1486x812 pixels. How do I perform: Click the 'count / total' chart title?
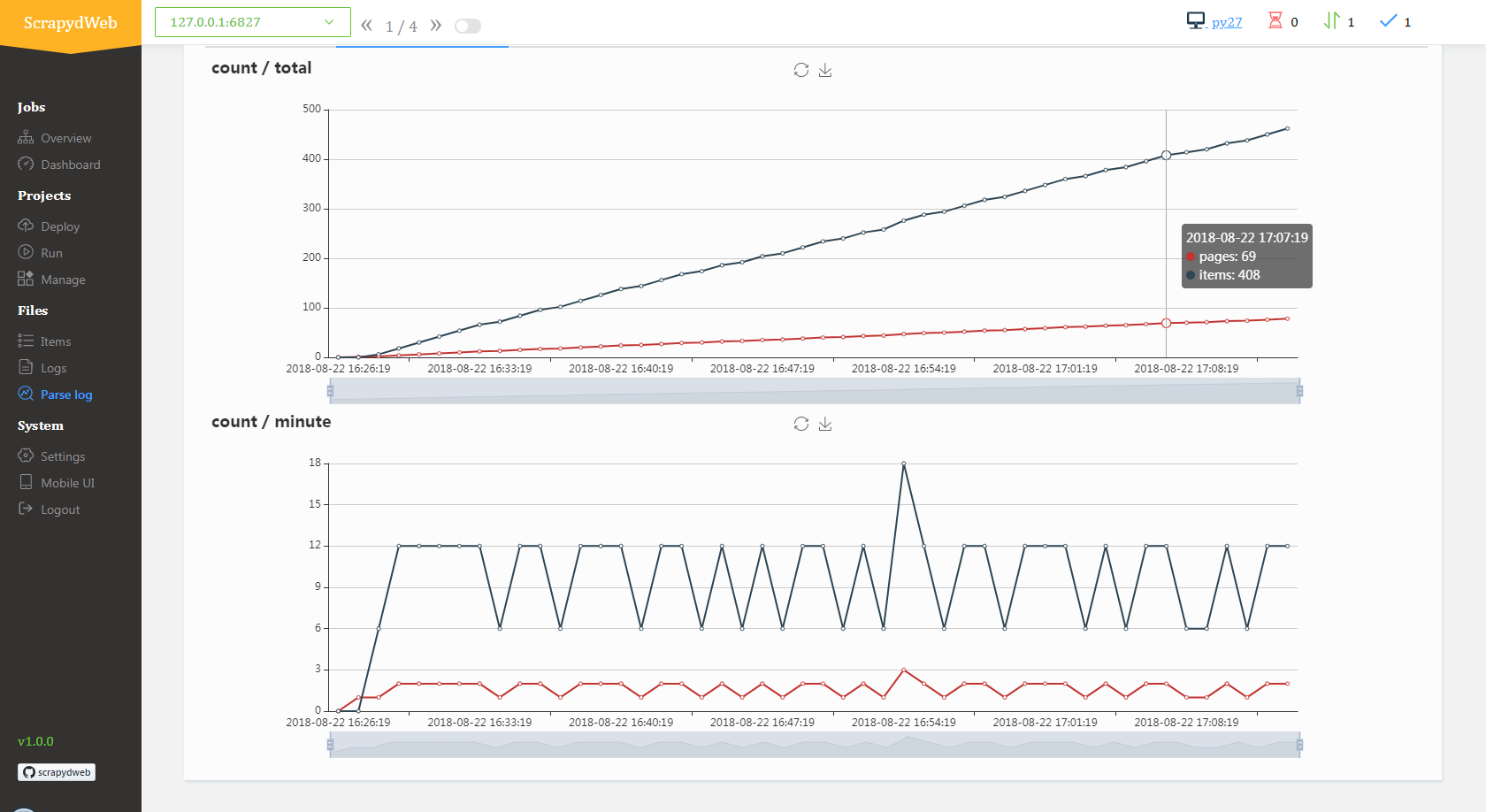[261, 68]
